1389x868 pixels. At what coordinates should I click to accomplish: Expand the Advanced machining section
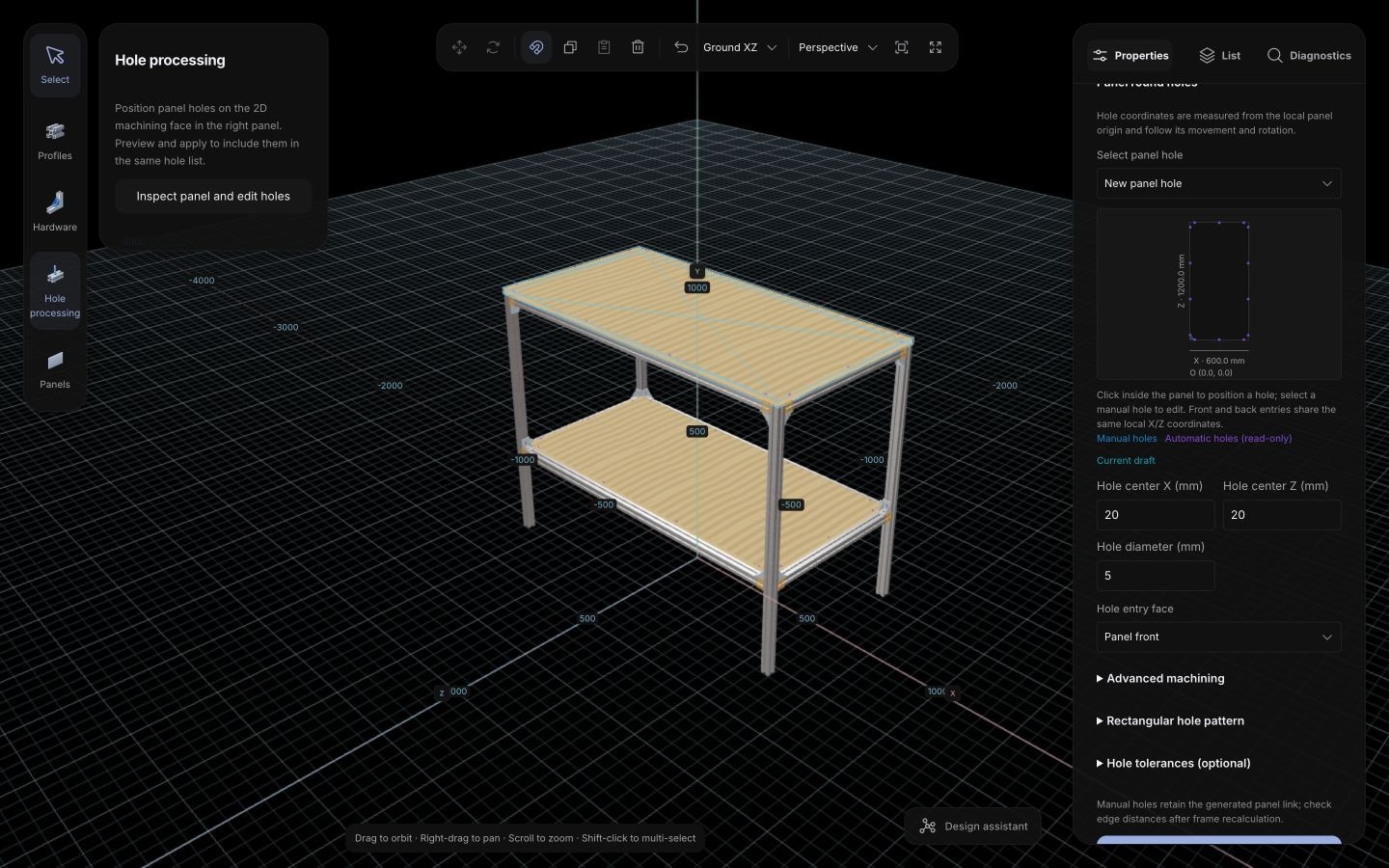click(x=1160, y=679)
